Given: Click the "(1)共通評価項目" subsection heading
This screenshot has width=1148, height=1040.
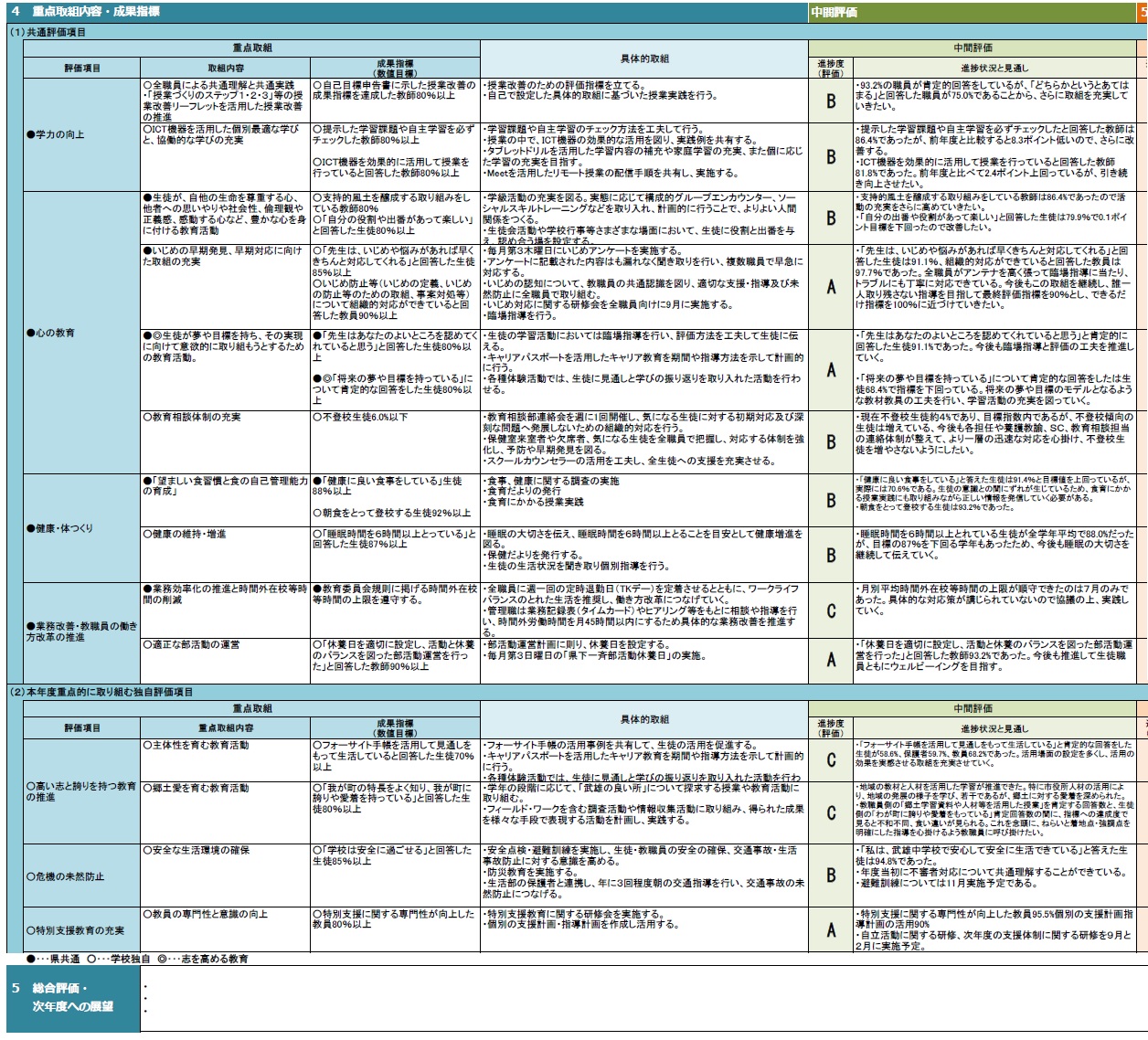Looking at the screenshot, I should 48,32.
